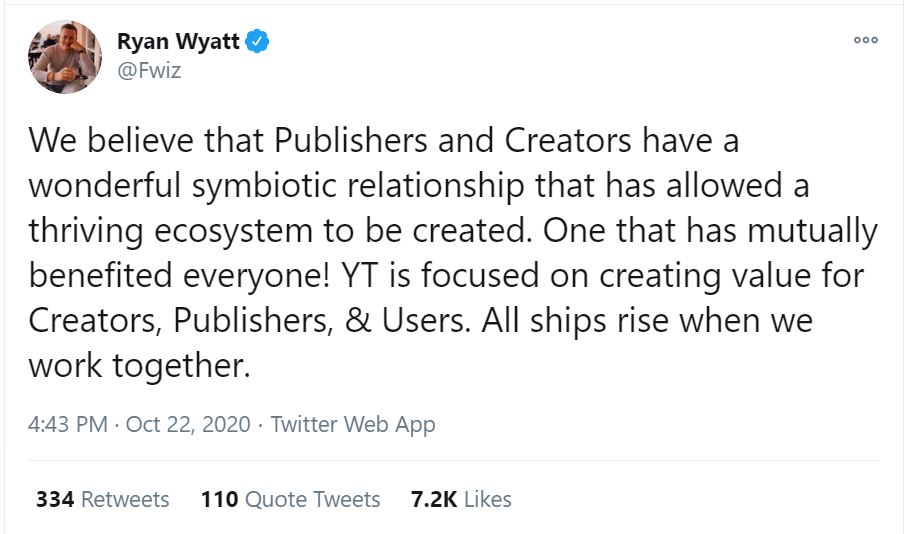Click the word "mutually" in the tweet
Screen dimensions: 907x534
[797, 231]
